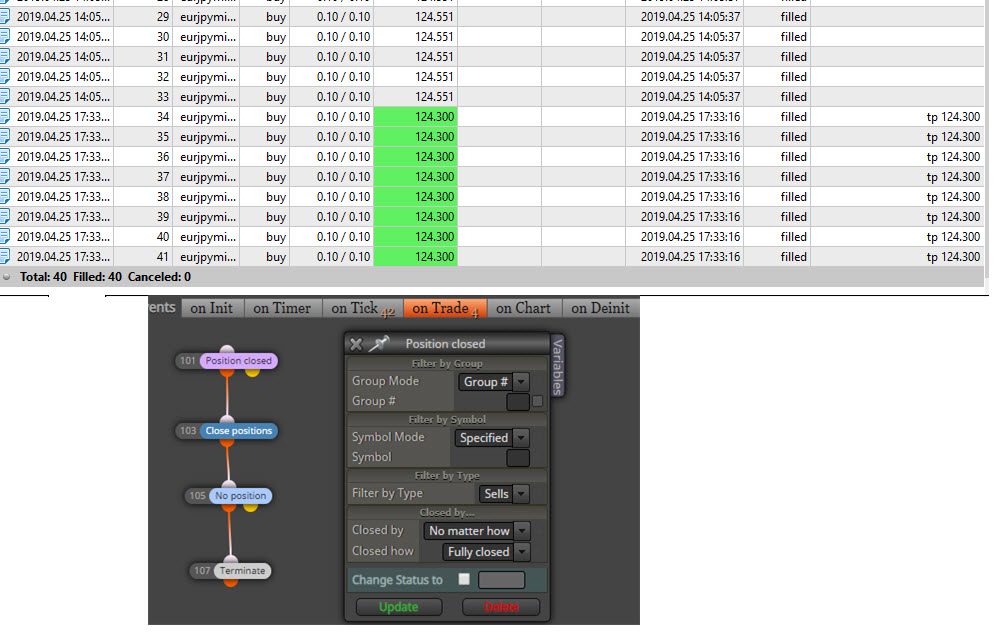Click the document icon of order 34
This screenshot has height=641, width=1007.
[x=4, y=116]
